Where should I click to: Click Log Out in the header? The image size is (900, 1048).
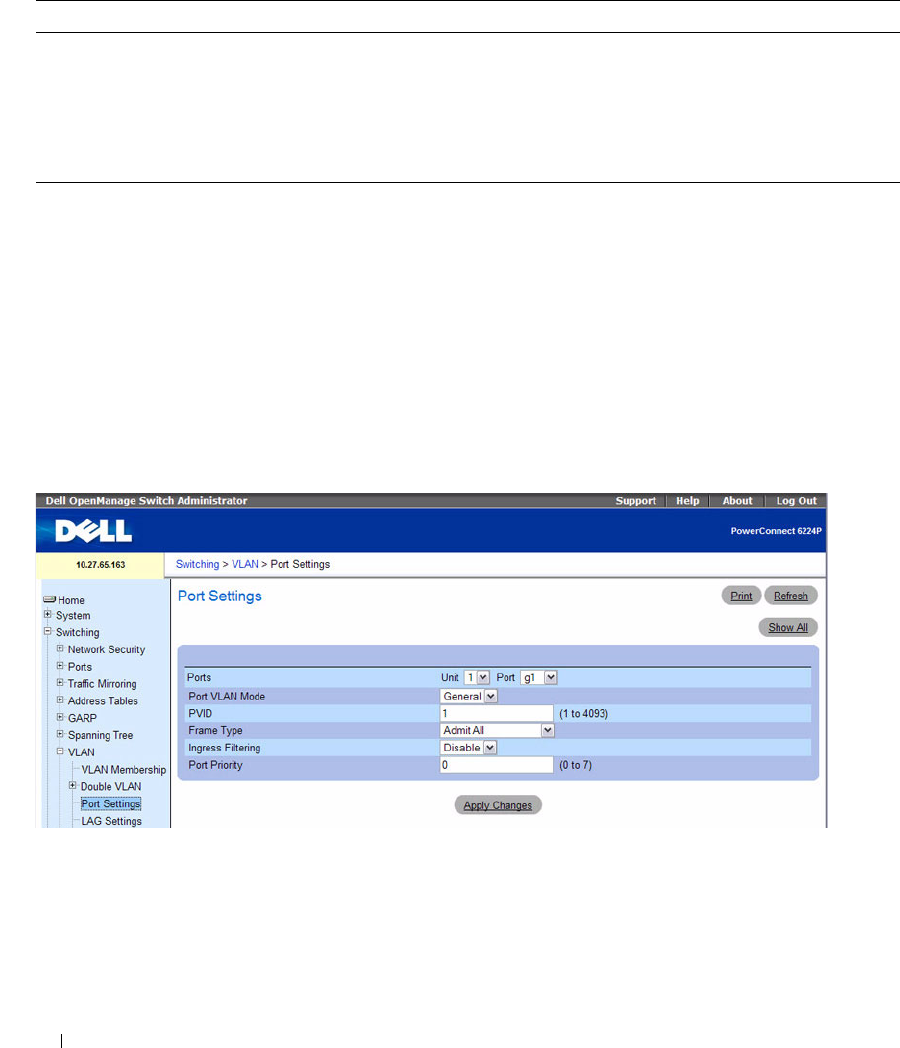796,501
